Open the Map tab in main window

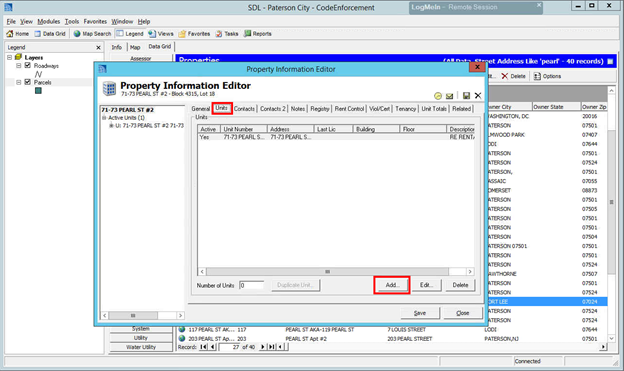pos(135,47)
